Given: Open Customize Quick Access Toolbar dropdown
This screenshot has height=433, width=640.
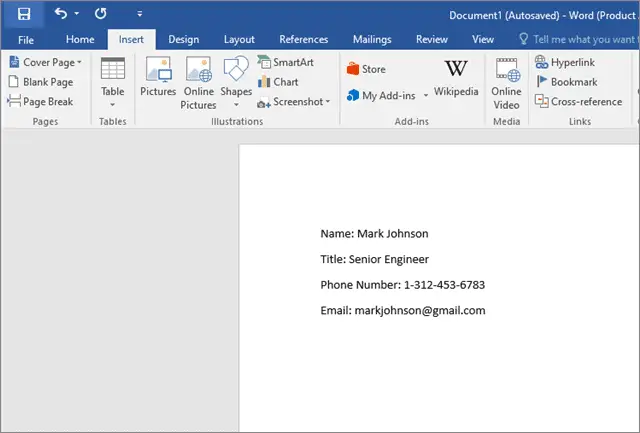Looking at the screenshot, I should pyautogui.click(x=140, y=14).
